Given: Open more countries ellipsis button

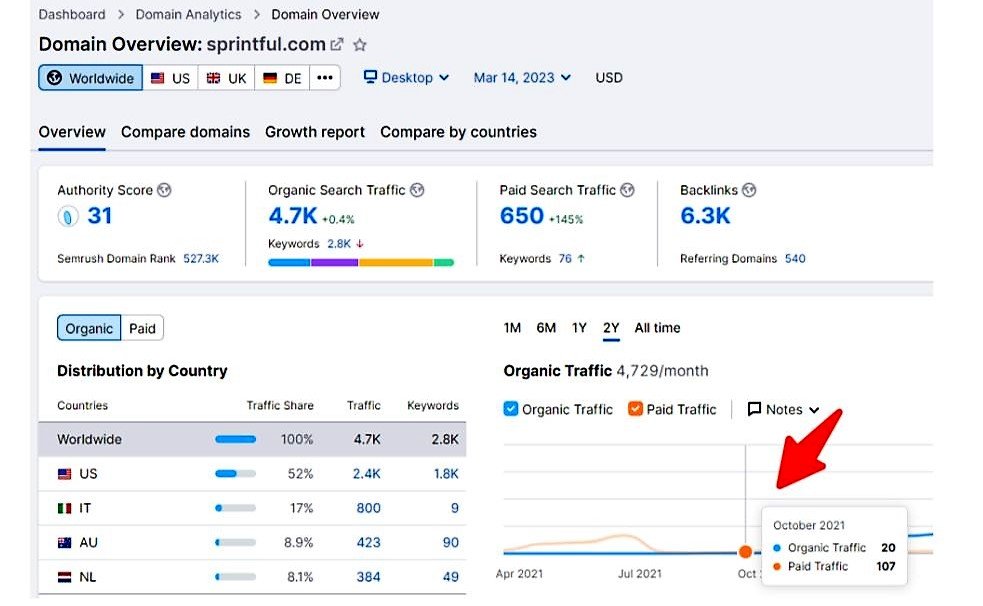Looking at the screenshot, I should pyautogui.click(x=325, y=78).
